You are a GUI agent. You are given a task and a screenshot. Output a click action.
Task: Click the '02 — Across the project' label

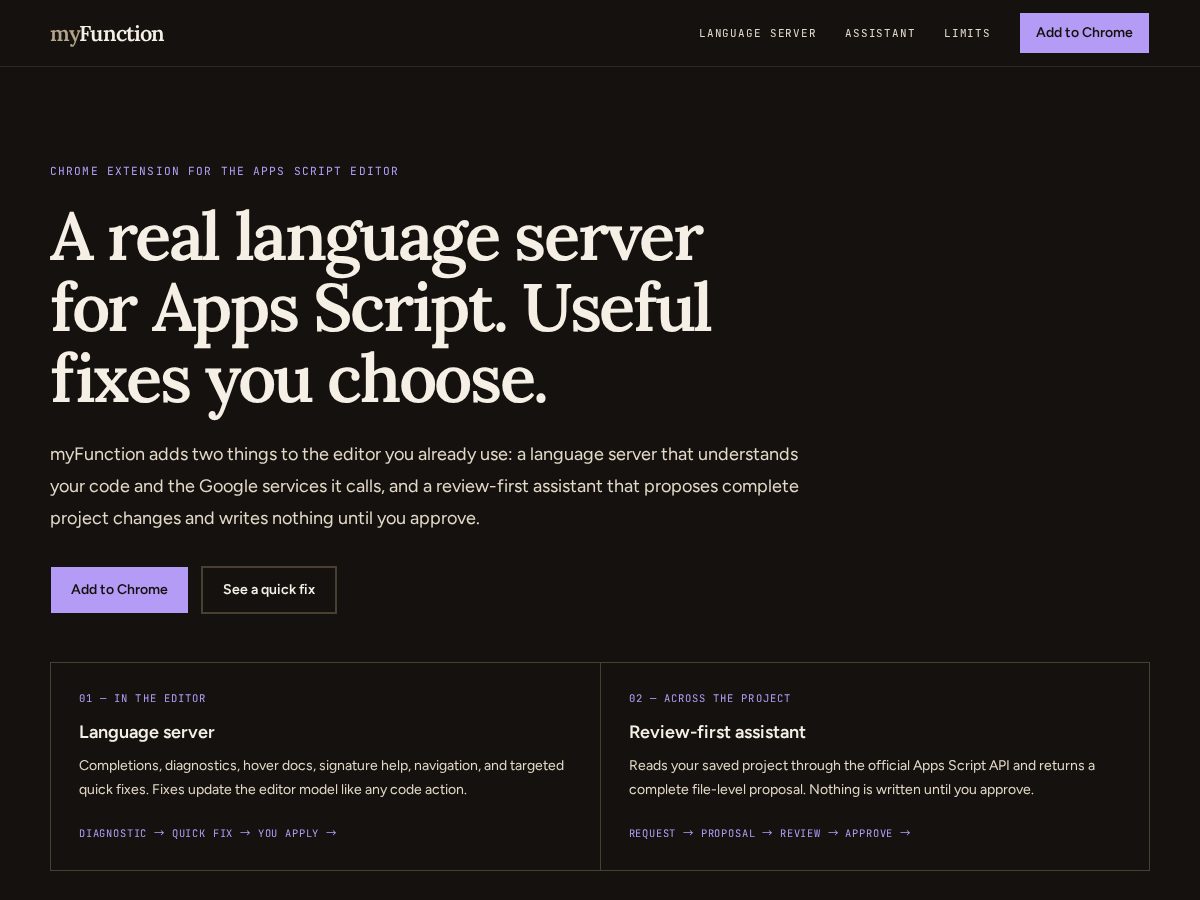tap(710, 698)
